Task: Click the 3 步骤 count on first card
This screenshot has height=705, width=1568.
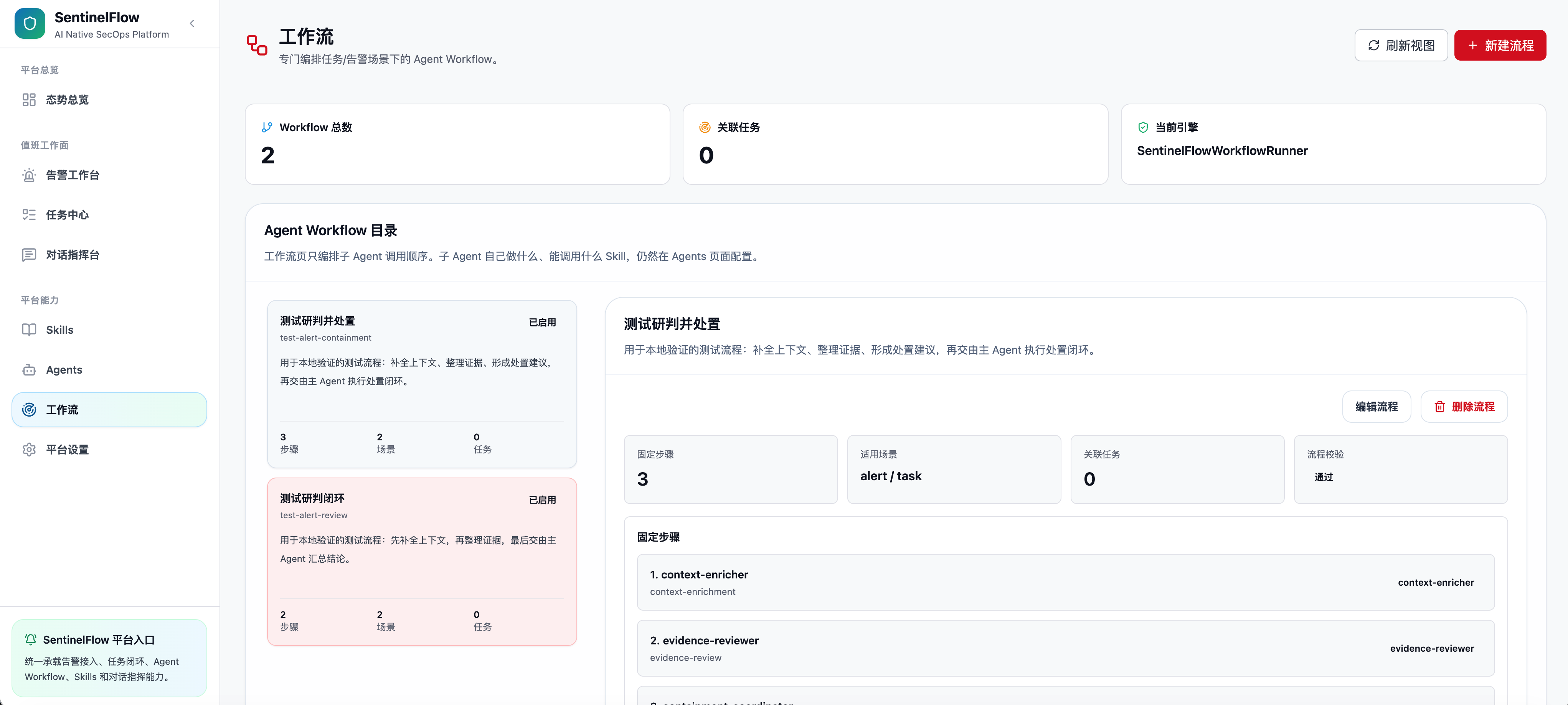Action: [x=289, y=443]
